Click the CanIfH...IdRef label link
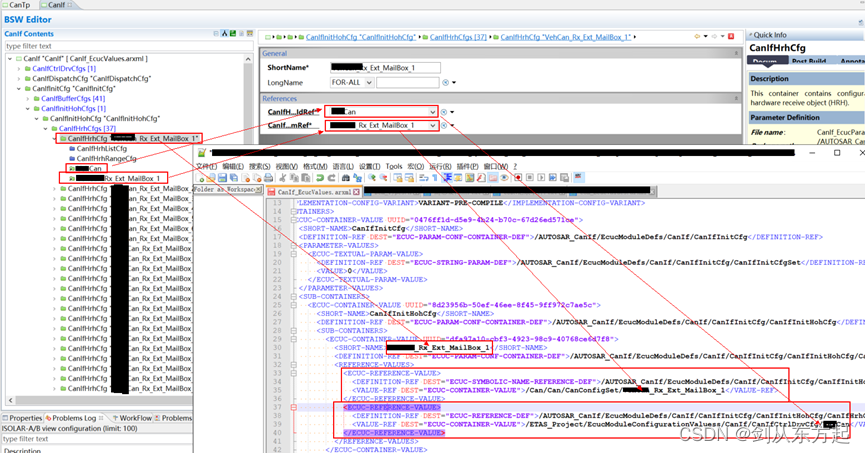Viewport: 865px width, 453px height. [291, 112]
